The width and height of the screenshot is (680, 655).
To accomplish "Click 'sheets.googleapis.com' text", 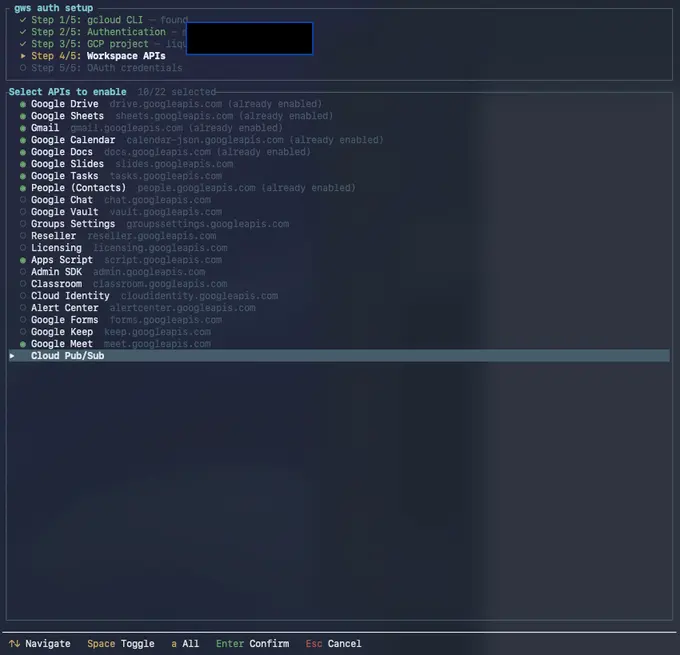I will click(174, 116).
